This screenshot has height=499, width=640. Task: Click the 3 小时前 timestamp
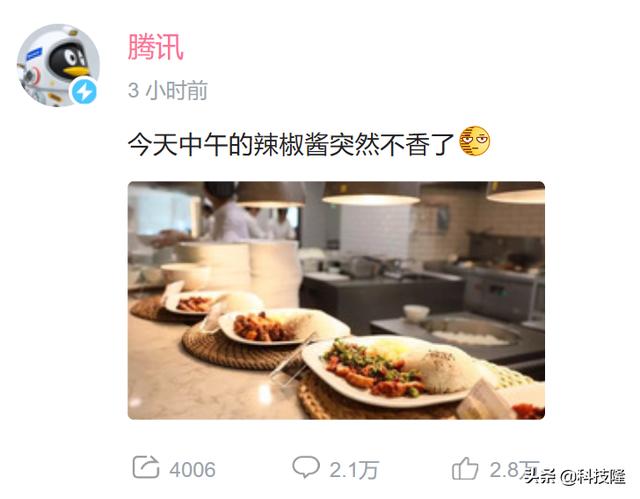point(168,90)
